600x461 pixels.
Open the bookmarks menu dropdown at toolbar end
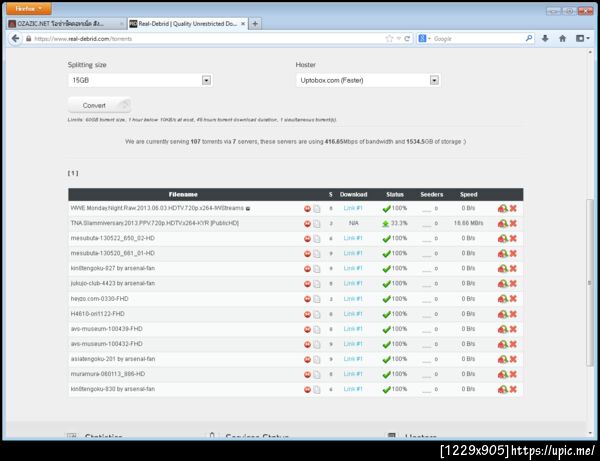(583, 38)
